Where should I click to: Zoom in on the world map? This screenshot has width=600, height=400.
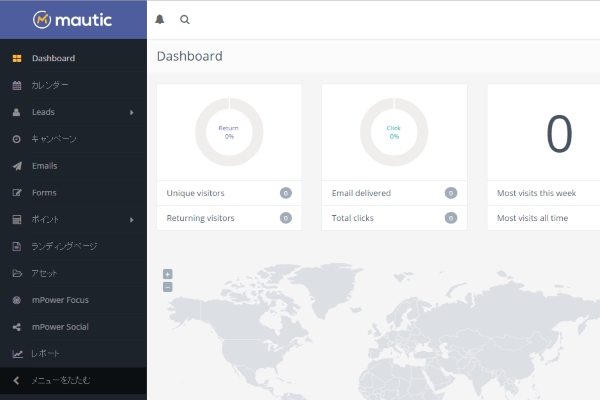[x=167, y=274]
